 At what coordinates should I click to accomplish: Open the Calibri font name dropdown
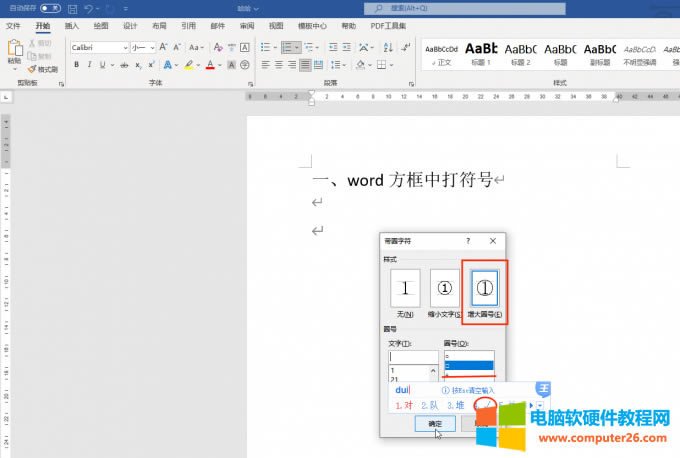pos(125,47)
